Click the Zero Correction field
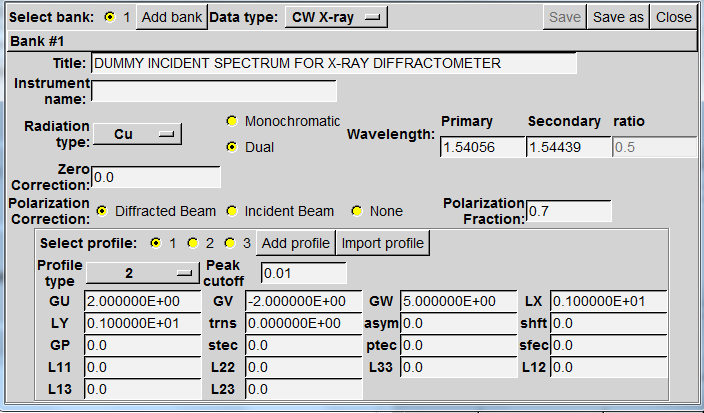The height and width of the screenshot is (413, 704). [x=156, y=177]
